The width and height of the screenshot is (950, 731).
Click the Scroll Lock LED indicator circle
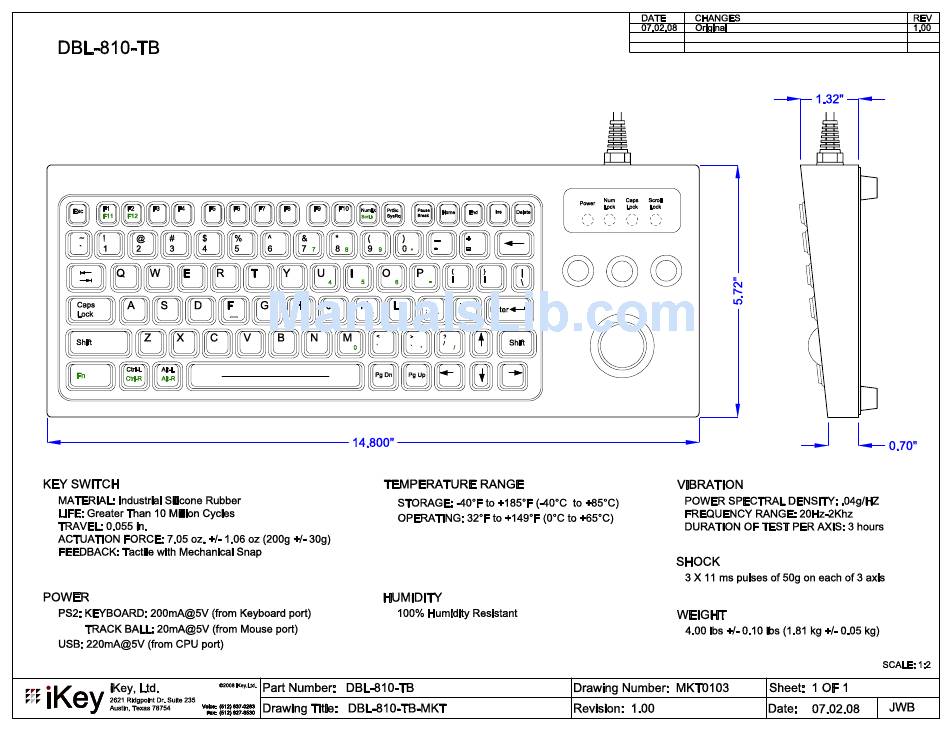pos(655,220)
